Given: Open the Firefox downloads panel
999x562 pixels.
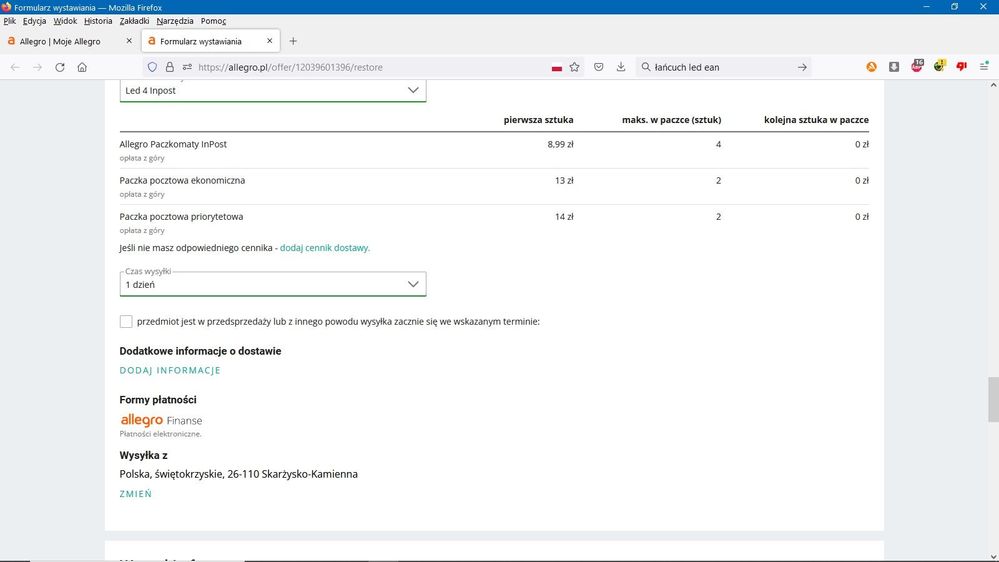Looking at the screenshot, I should (621, 67).
